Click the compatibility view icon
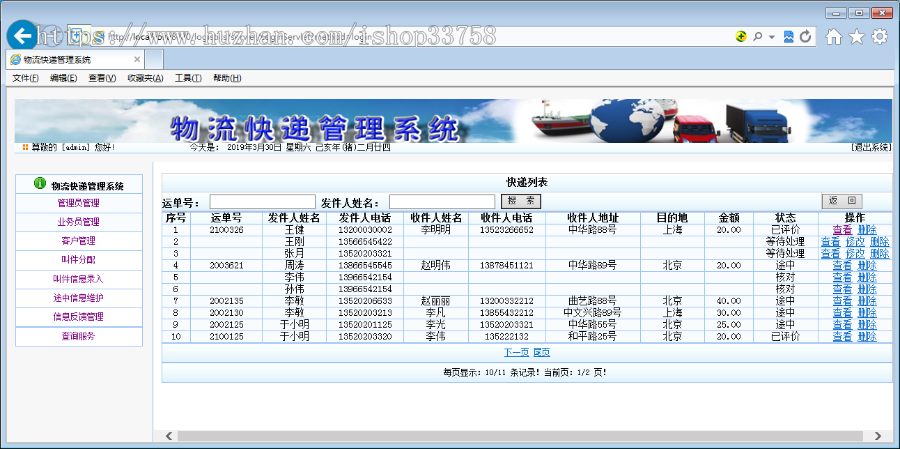The height and width of the screenshot is (449, 900). click(x=789, y=37)
